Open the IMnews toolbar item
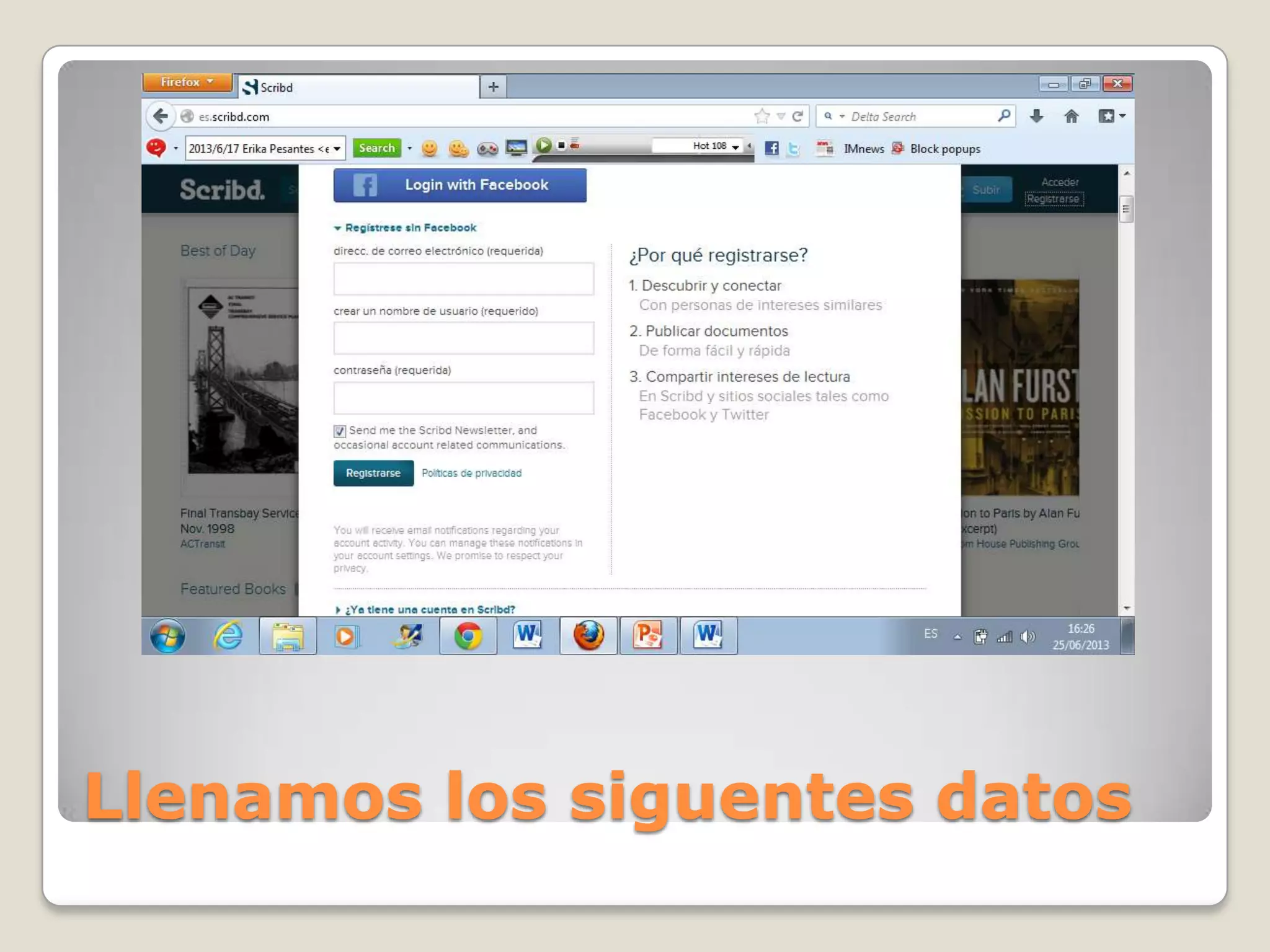 tap(850, 149)
